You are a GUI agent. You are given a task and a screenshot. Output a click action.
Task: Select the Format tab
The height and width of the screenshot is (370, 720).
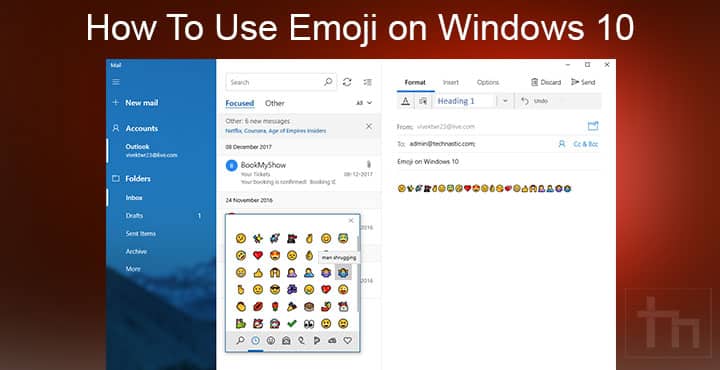point(415,83)
